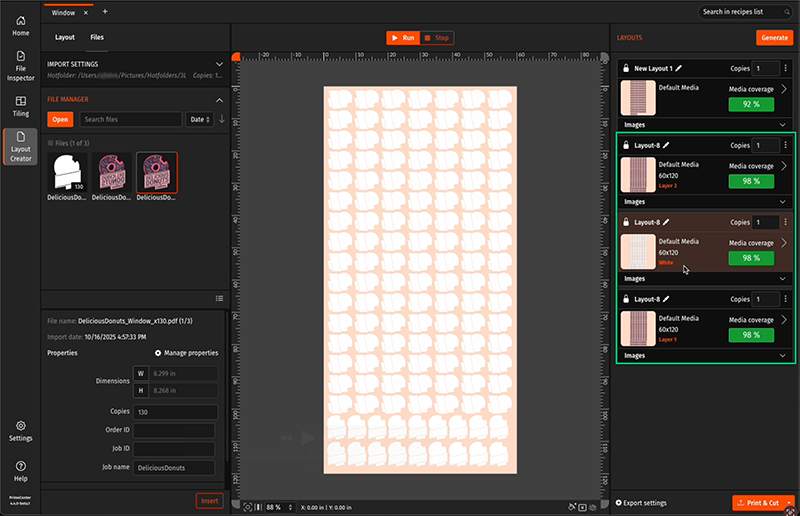
Task: Open the Tiling module in sidebar
Action: pos(20,106)
